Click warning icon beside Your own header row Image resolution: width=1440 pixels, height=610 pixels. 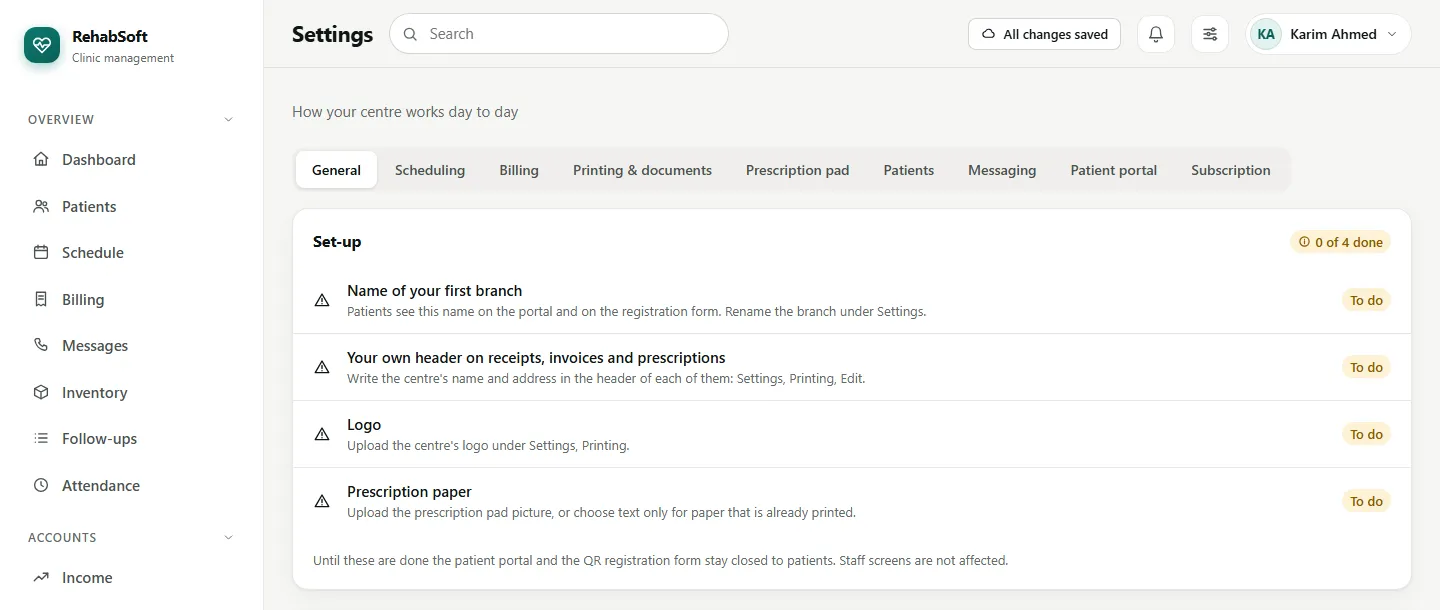(x=322, y=367)
